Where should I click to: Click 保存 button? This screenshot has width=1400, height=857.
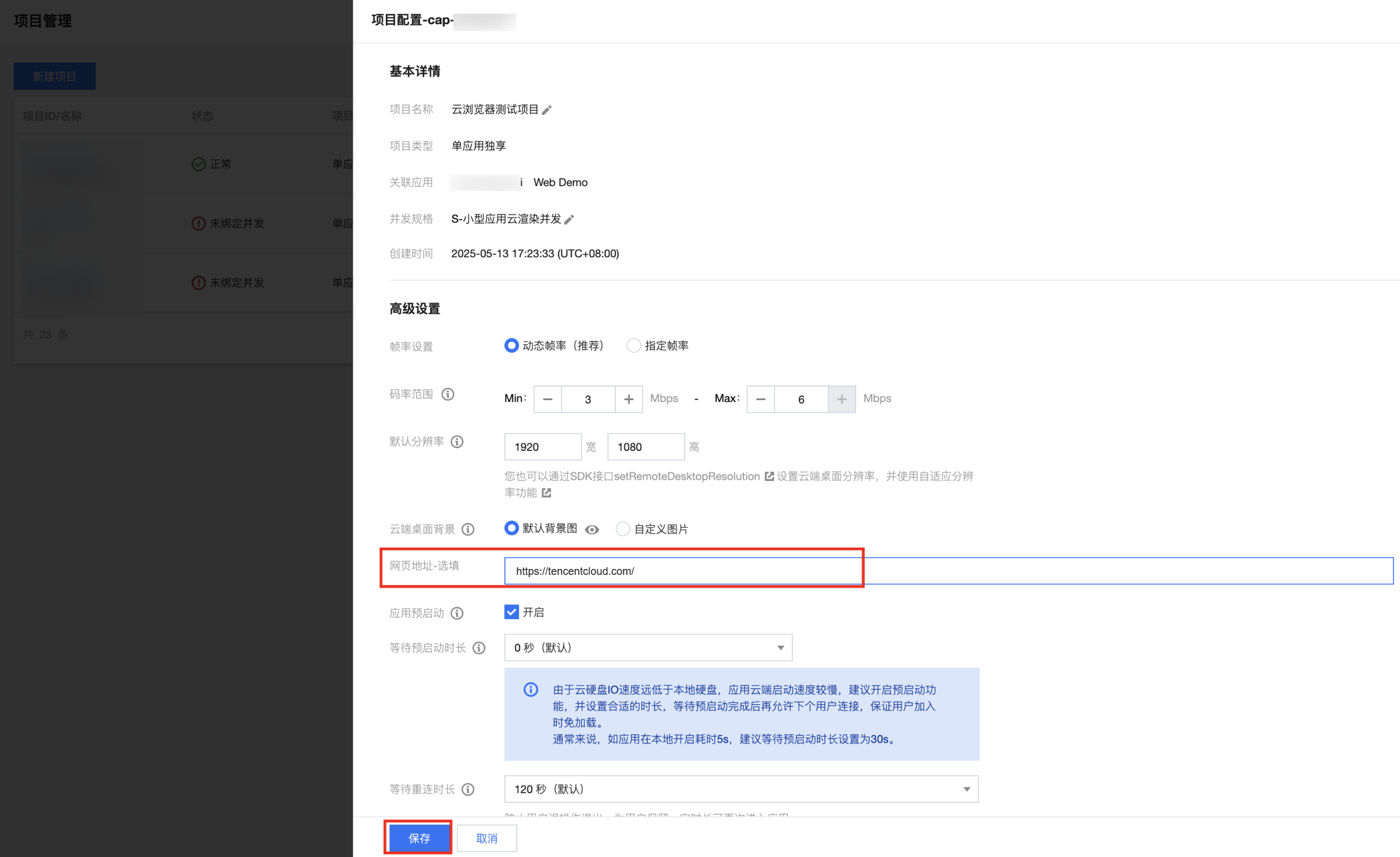point(419,838)
